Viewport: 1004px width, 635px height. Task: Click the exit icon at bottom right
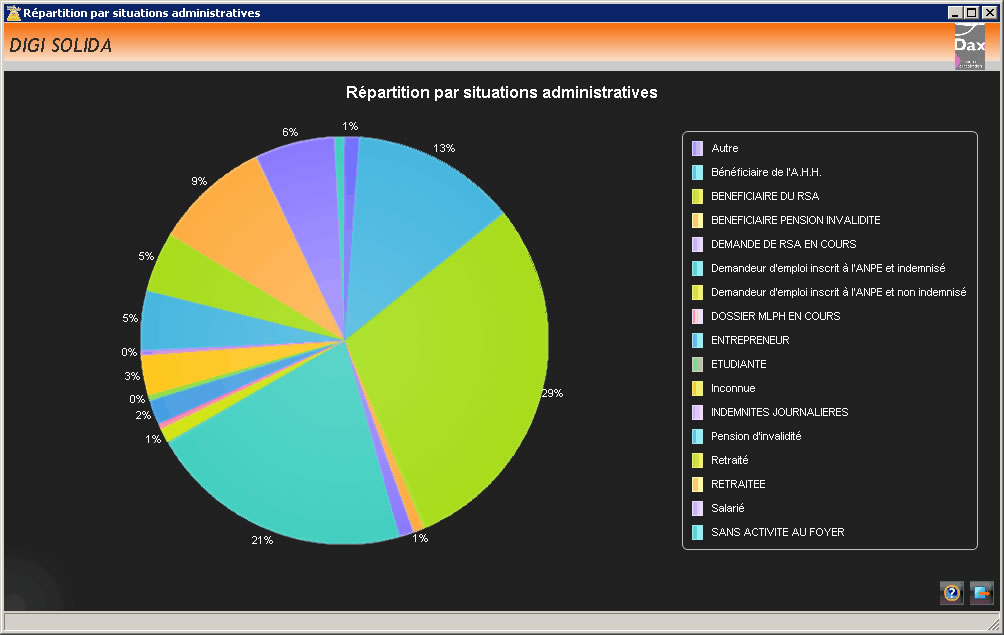981,593
